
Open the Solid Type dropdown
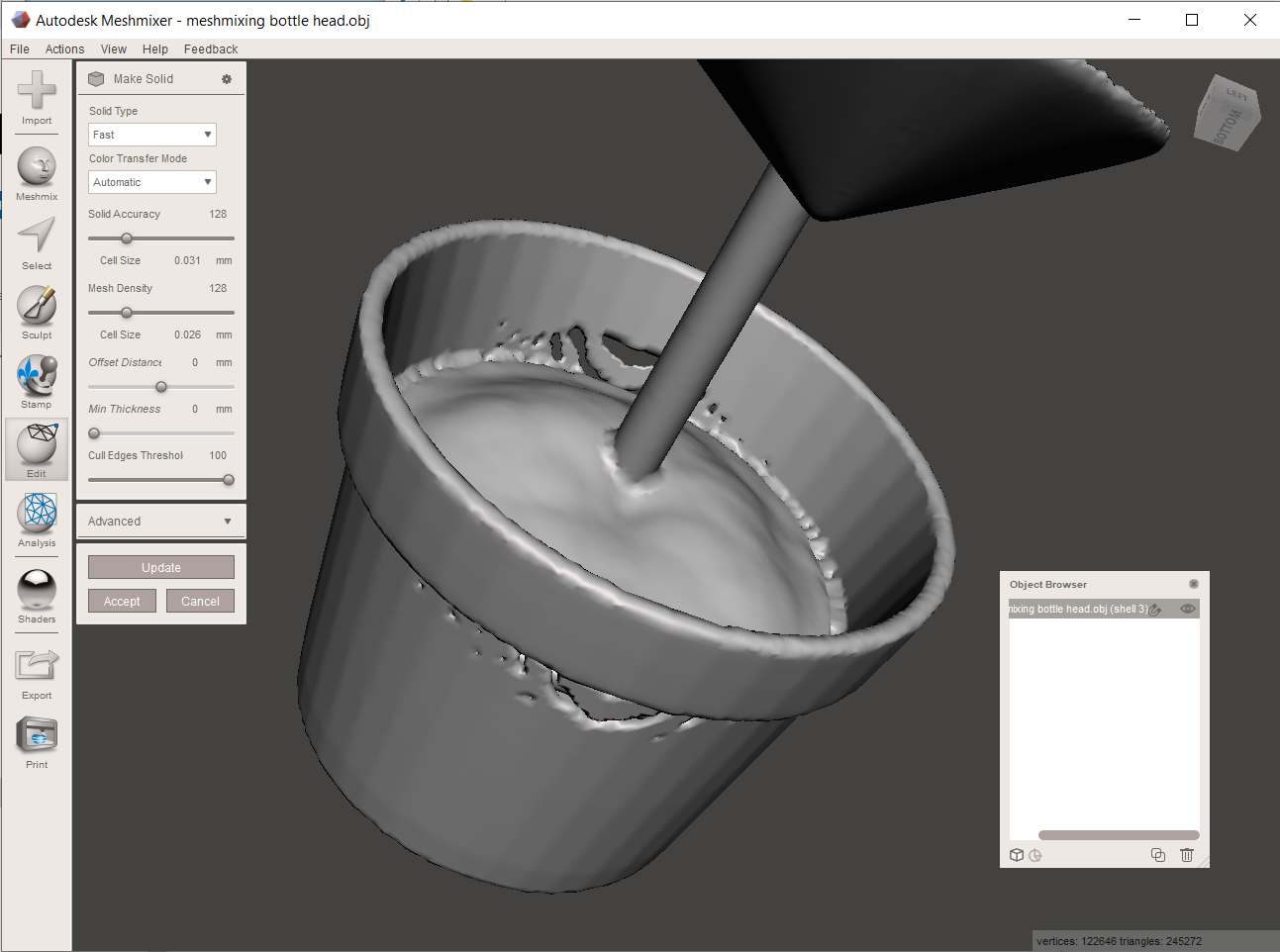coord(151,134)
